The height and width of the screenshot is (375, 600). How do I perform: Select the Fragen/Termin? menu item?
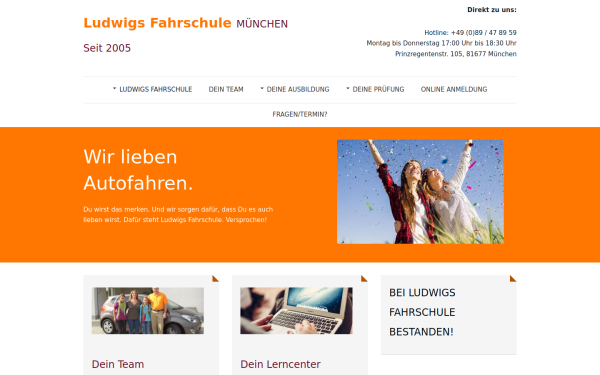point(300,114)
